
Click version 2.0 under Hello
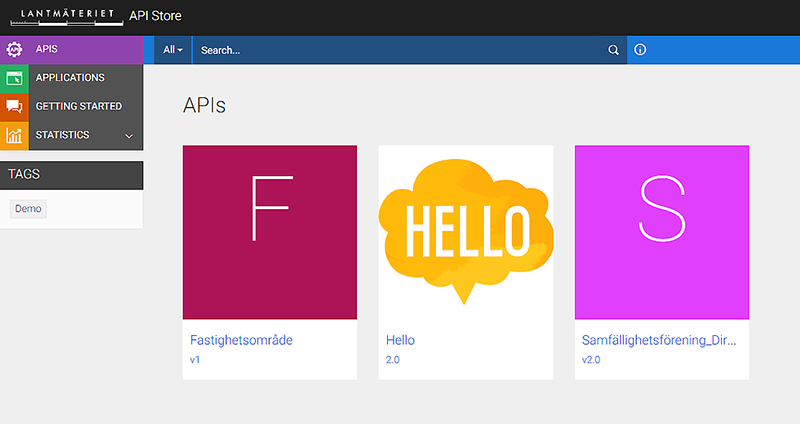pyautogui.click(x=392, y=360)
